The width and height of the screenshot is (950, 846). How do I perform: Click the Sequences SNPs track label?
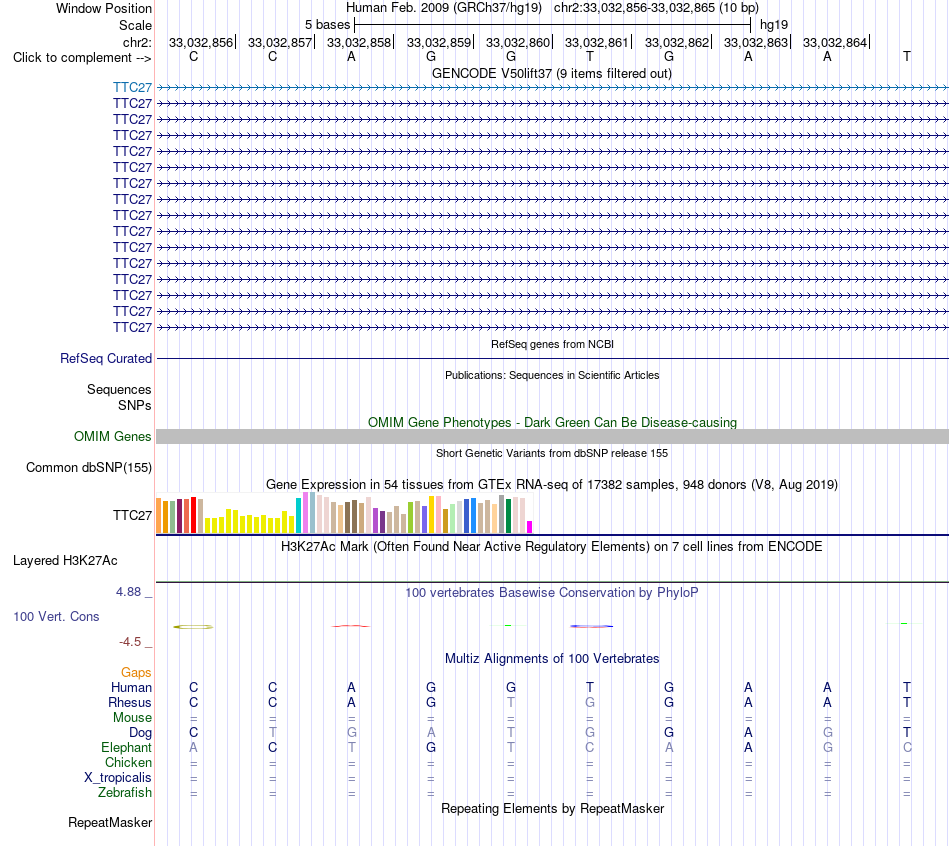point(119,398)
